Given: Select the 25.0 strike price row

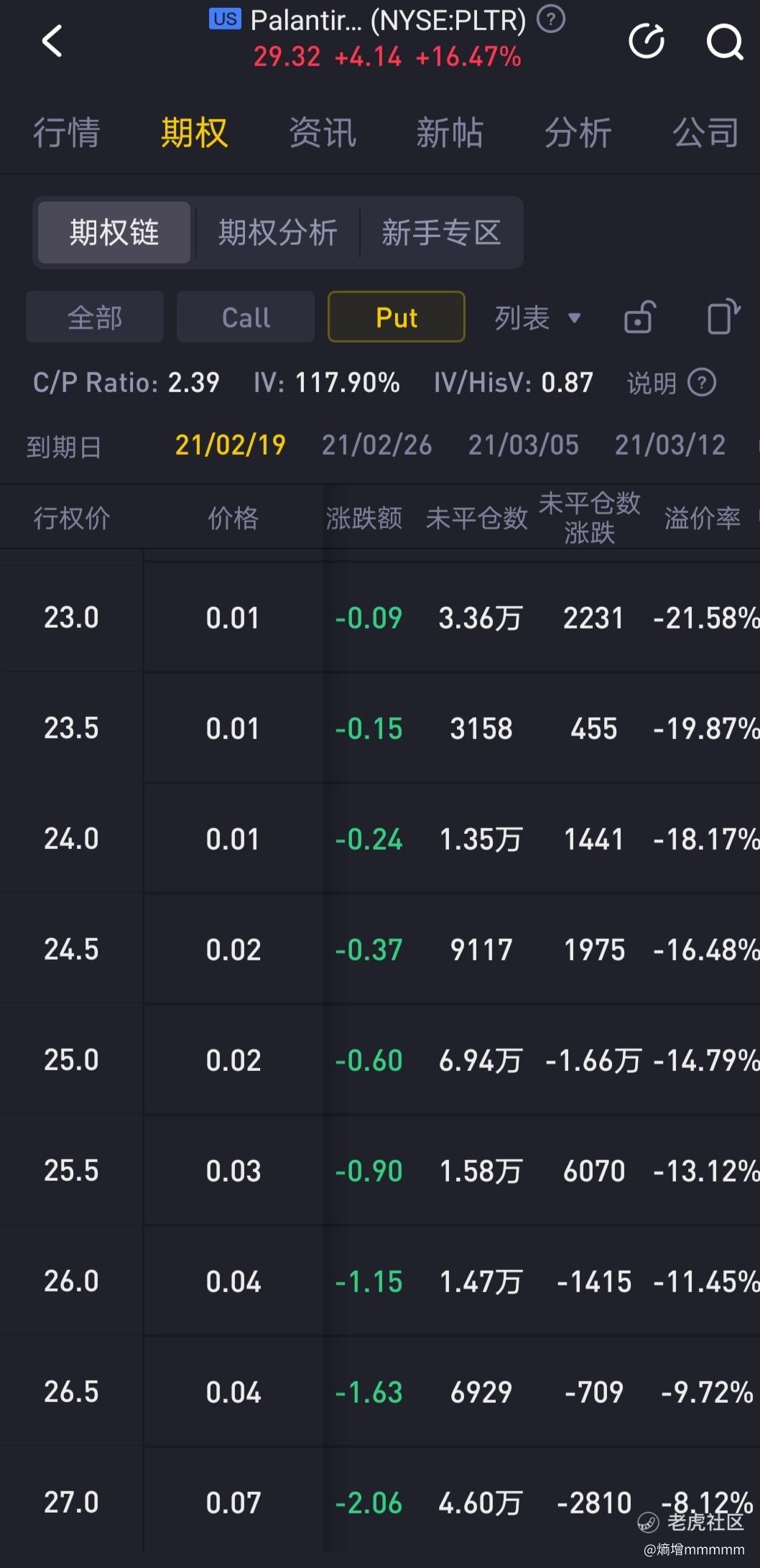Looking at the screenshot, I should click(71, 1059).
